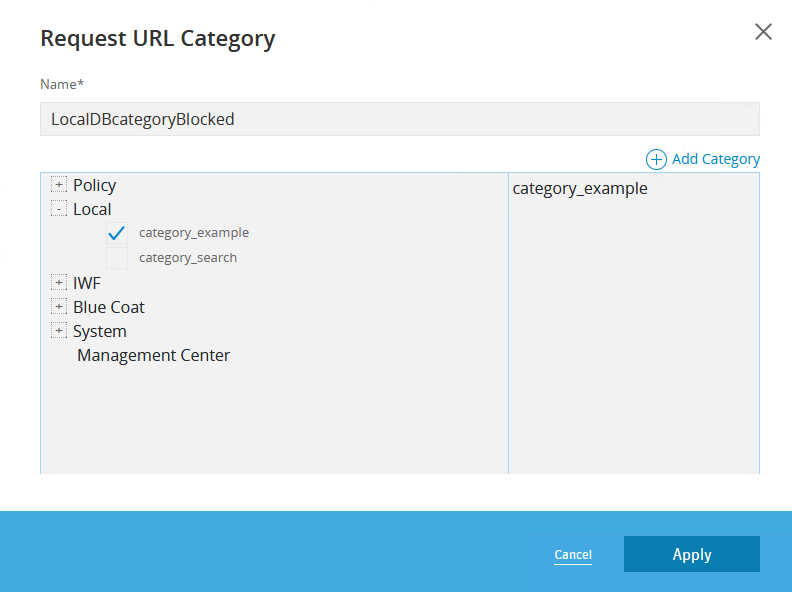Expand the Policy node with its plus box
The width and height of the screenshot is (792, 592).
[59, 185]
